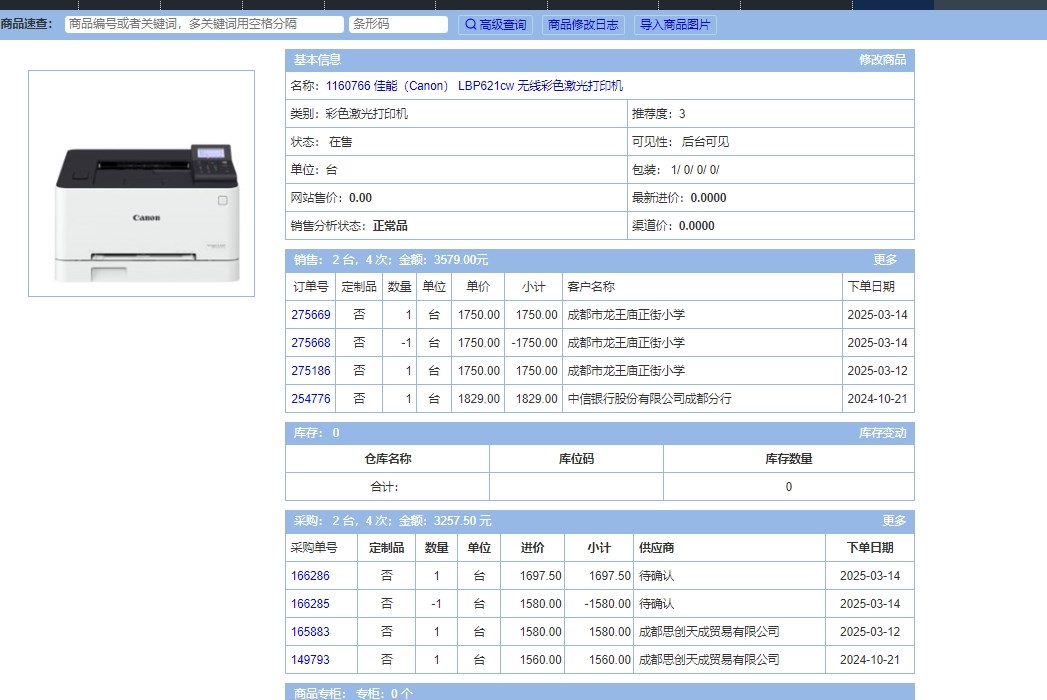The image size is (1047, 700).
Task: Click the 商品专柜 section title
Action: point(320,693)
